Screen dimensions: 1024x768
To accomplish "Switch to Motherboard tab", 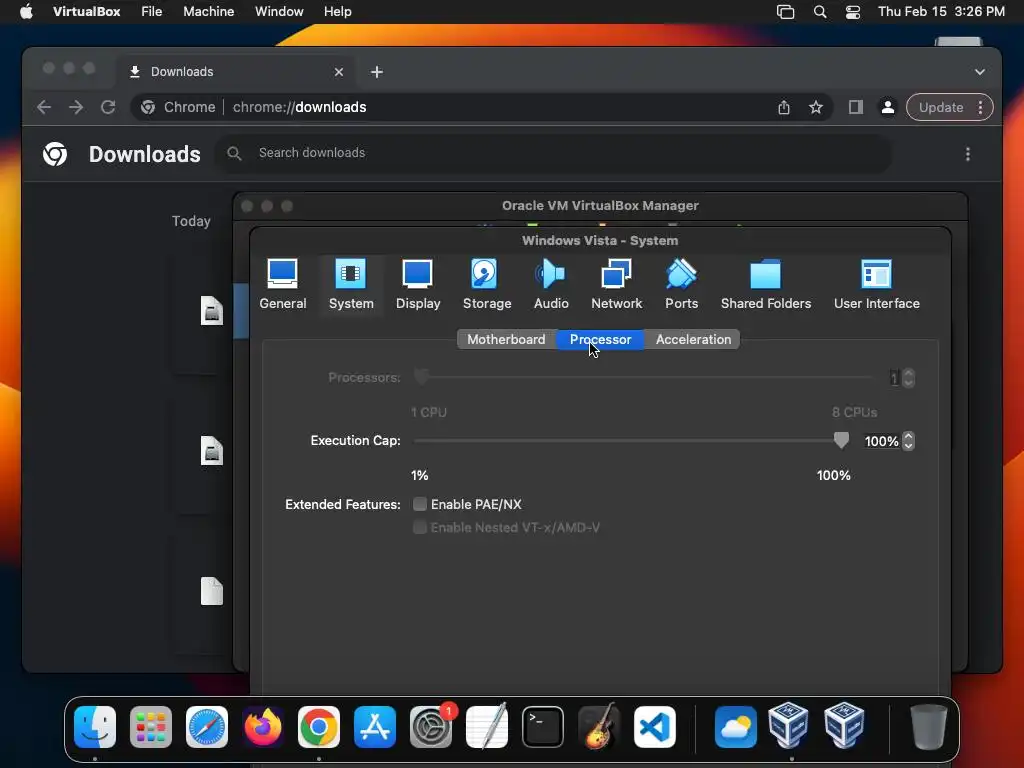I will [x=506, y=340].
